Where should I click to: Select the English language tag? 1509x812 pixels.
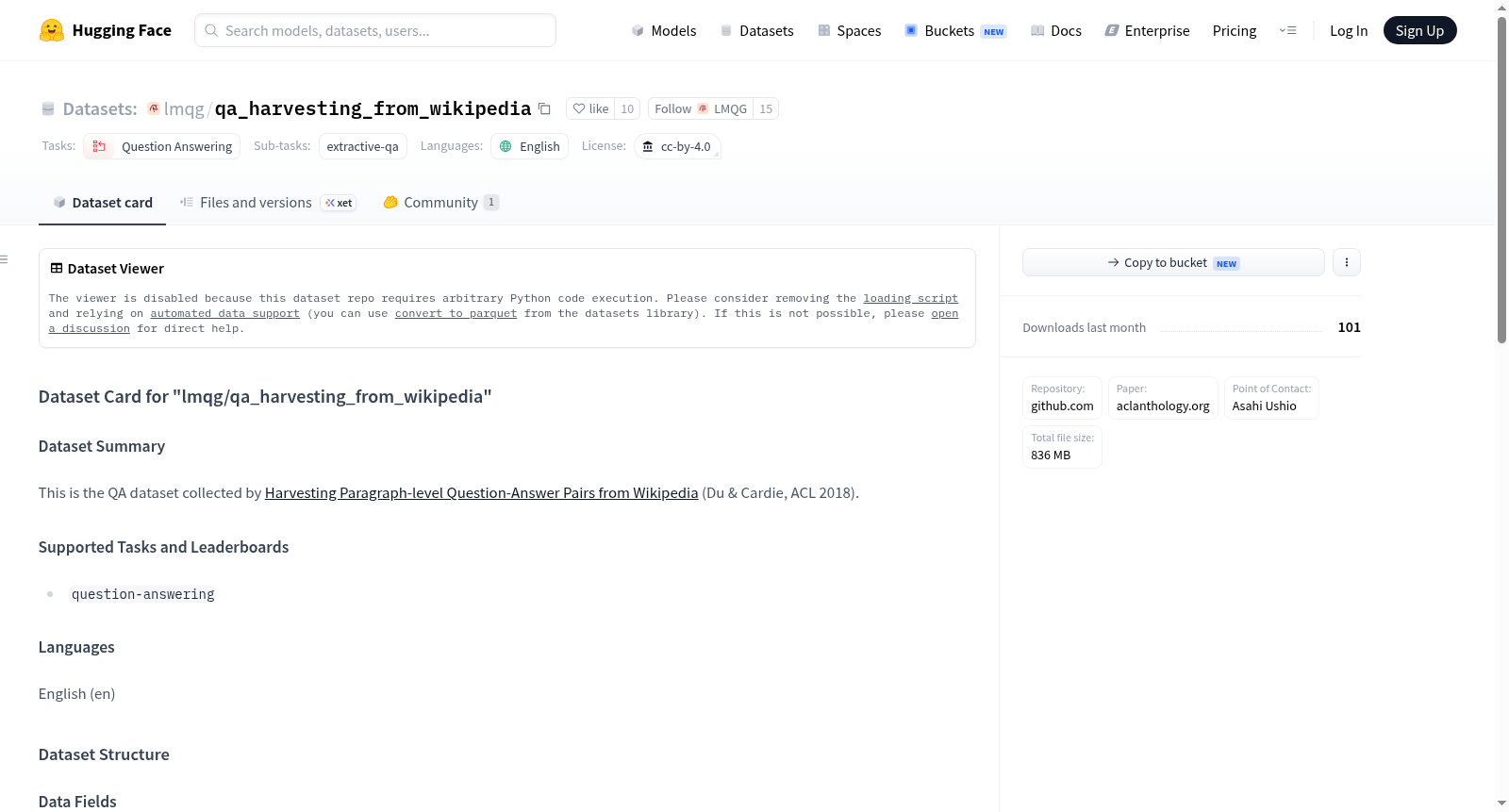click(x=529, y=146)
